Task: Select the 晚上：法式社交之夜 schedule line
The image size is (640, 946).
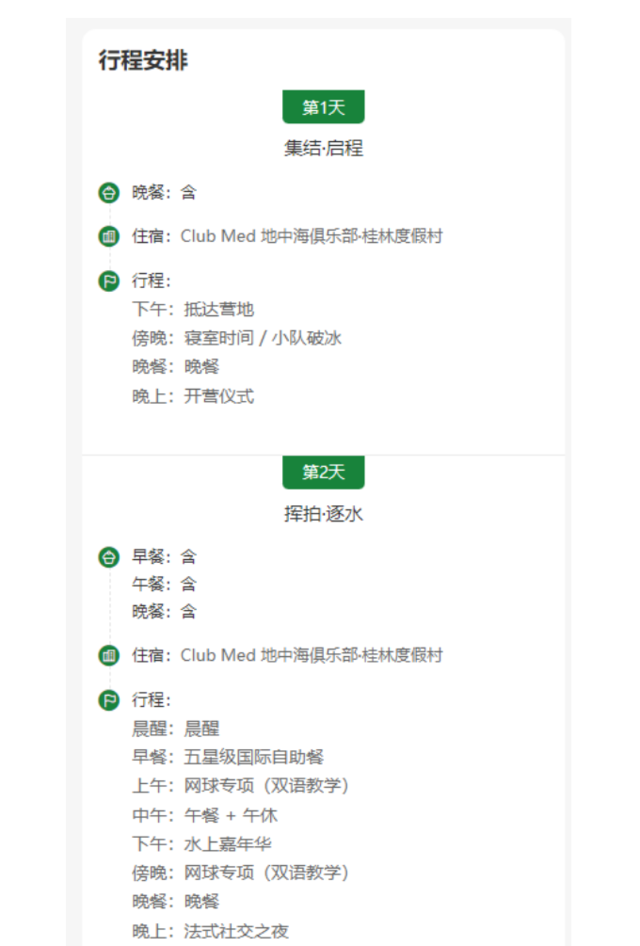Action: click(211, 931)
